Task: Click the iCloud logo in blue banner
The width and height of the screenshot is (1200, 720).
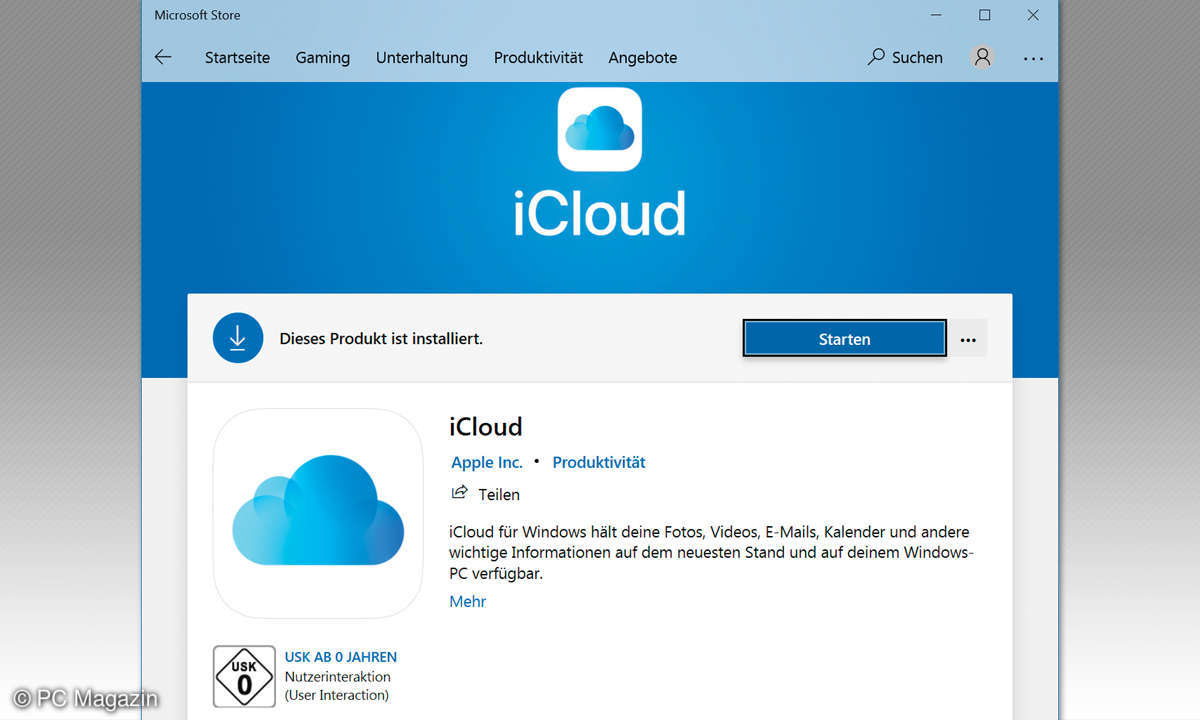Action: (x=599, y=129)
